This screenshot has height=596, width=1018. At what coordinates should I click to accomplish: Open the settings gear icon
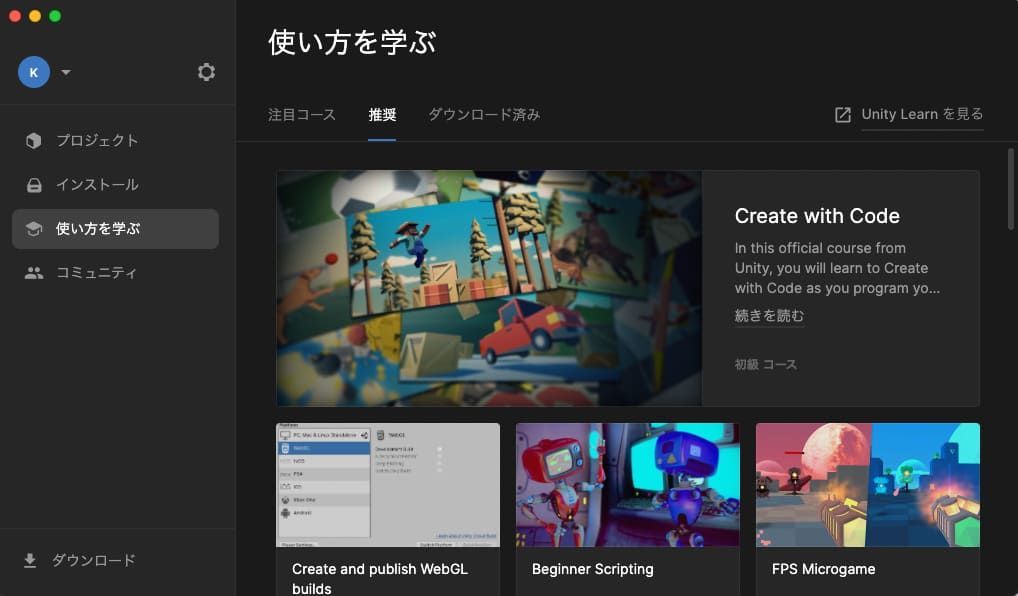(206, 72)
